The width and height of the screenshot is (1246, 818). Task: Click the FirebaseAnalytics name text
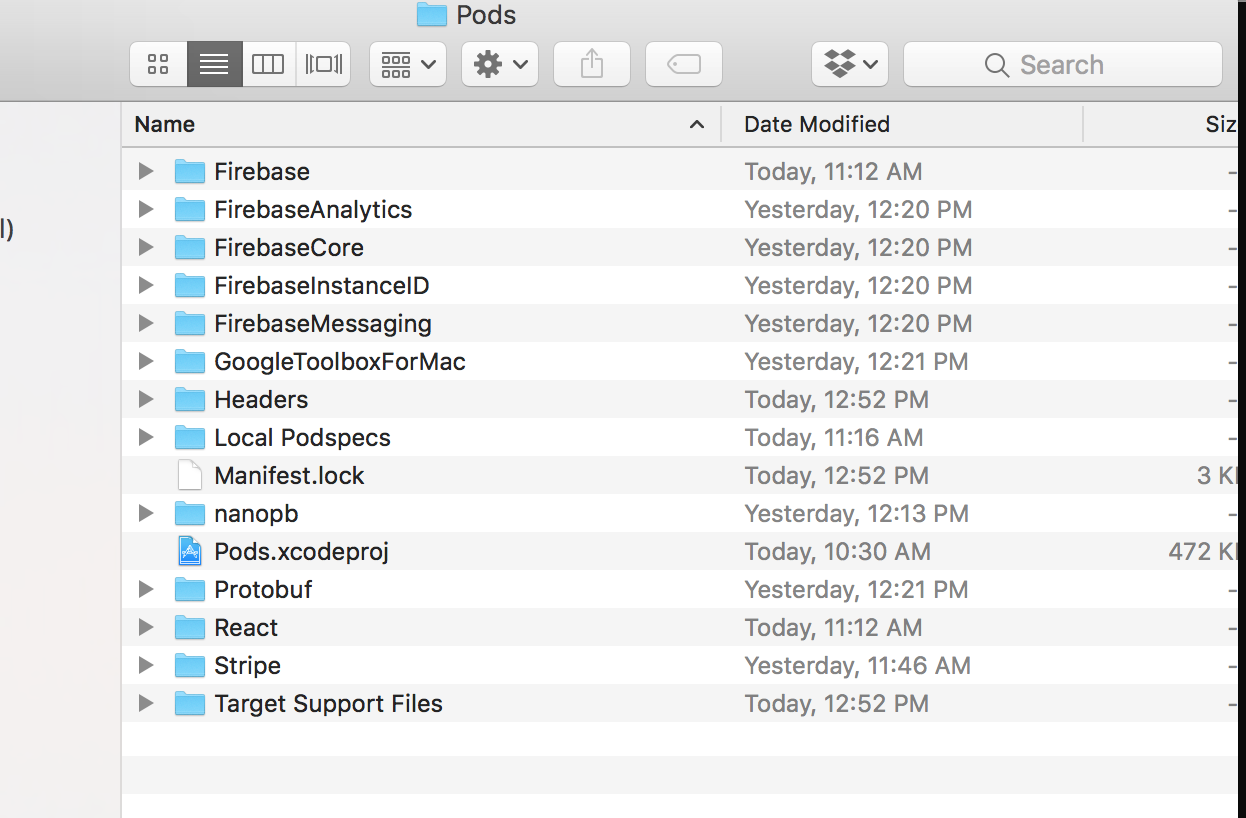point(313,209)
